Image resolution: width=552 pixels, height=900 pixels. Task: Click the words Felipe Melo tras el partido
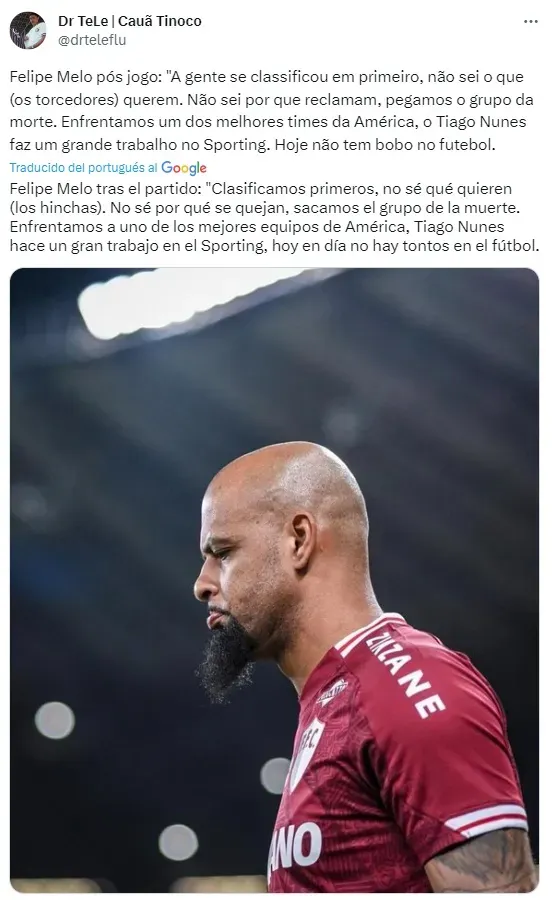pos(106,188)
